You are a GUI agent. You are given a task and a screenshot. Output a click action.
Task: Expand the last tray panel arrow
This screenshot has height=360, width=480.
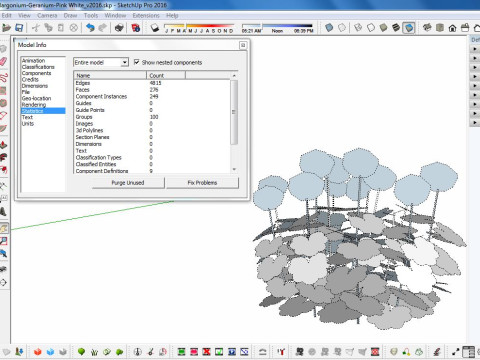coord(474,123)
